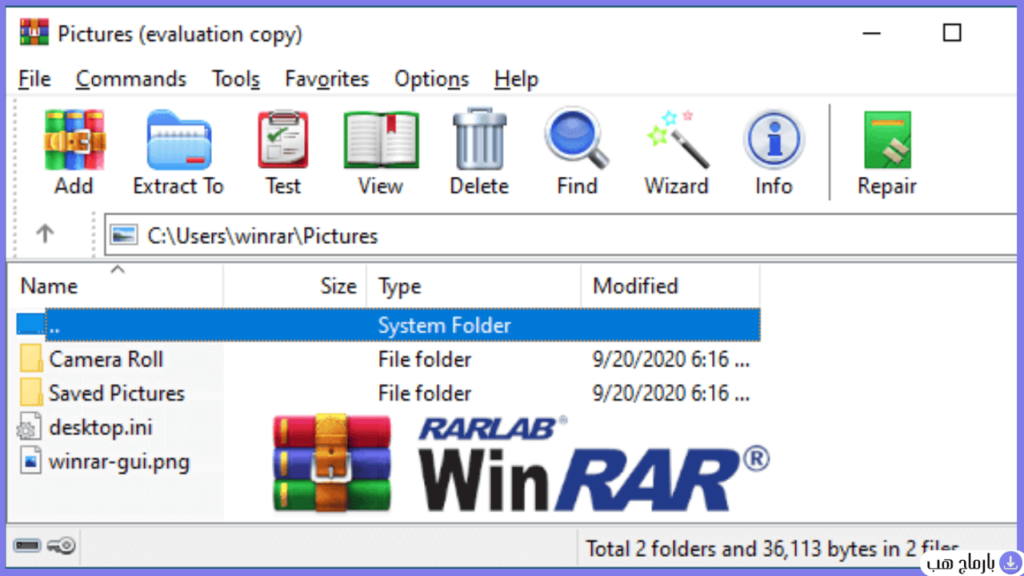This screenshot has width=1024, height=576.
Task: Click the address path field showing C:\Users\winrar\Pictures
Action: coord(561,235)
